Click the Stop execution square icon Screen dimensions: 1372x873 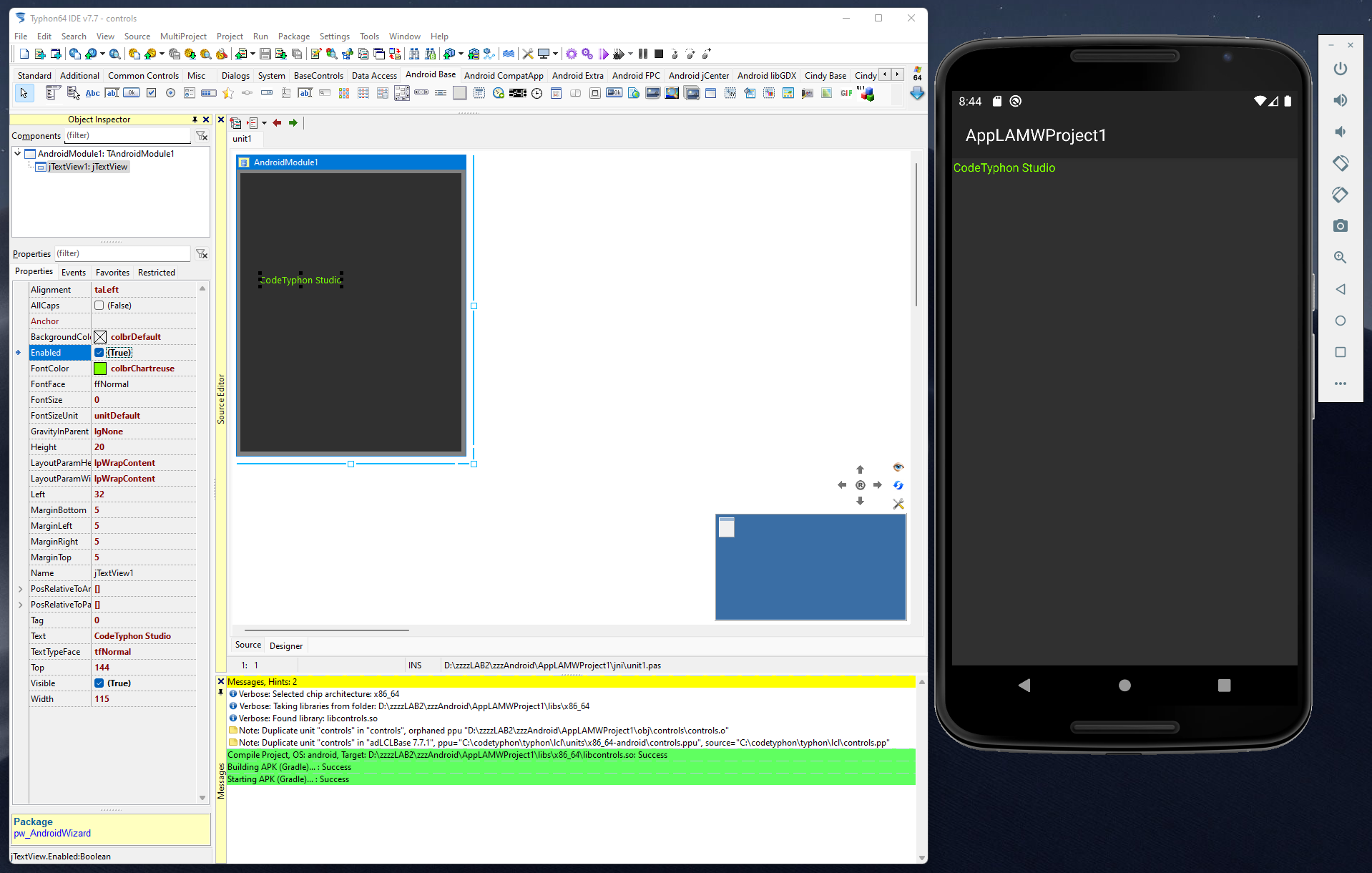[659, 54]
